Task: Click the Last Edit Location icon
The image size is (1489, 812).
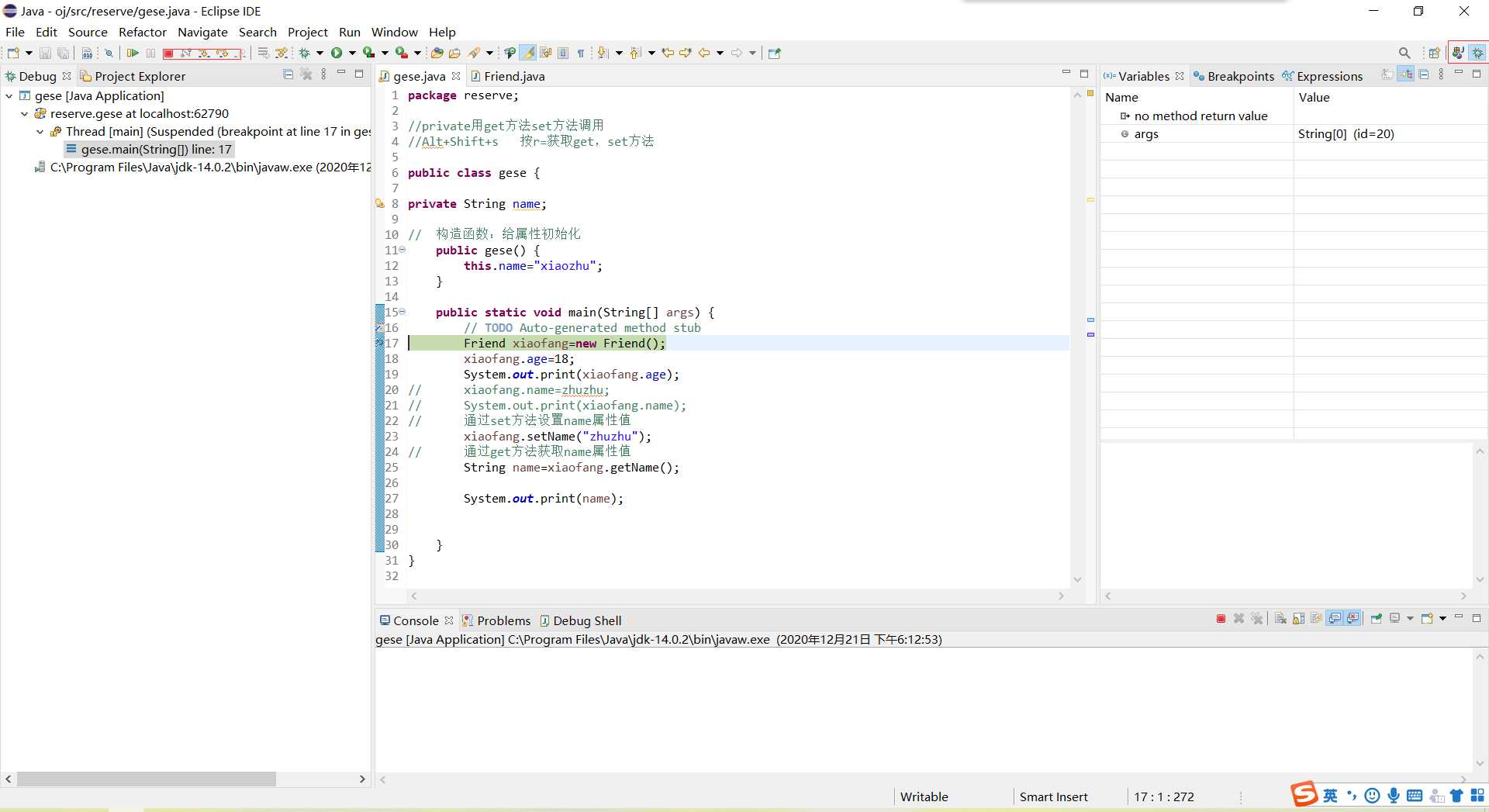Action: [667, 53]
